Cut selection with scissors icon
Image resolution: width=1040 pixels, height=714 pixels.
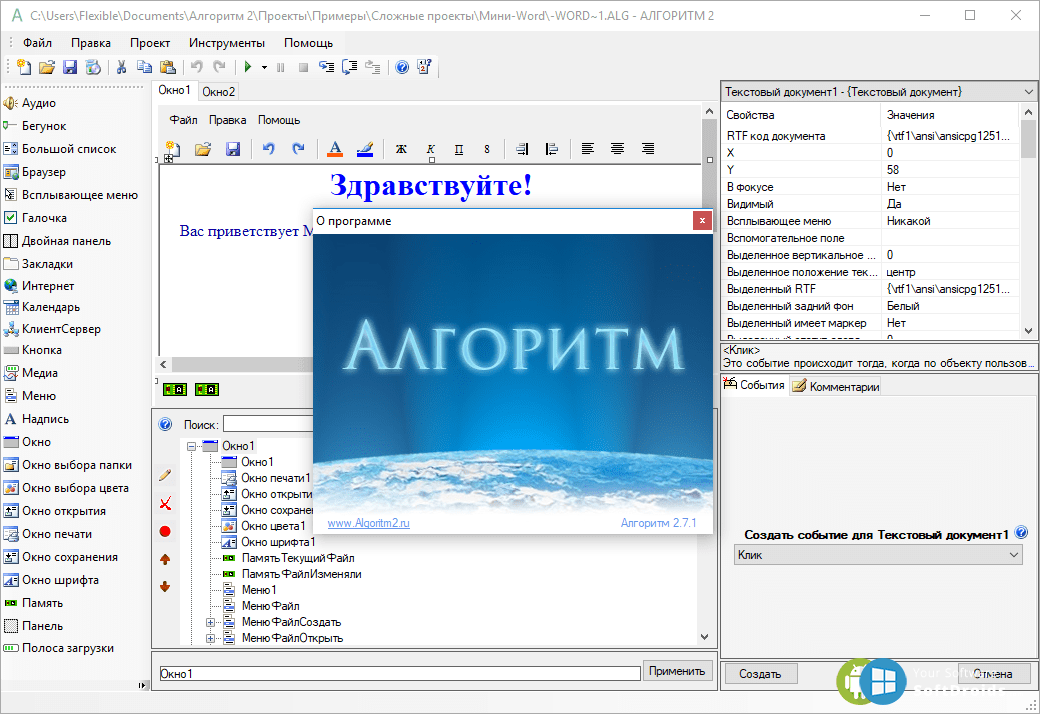121,66
